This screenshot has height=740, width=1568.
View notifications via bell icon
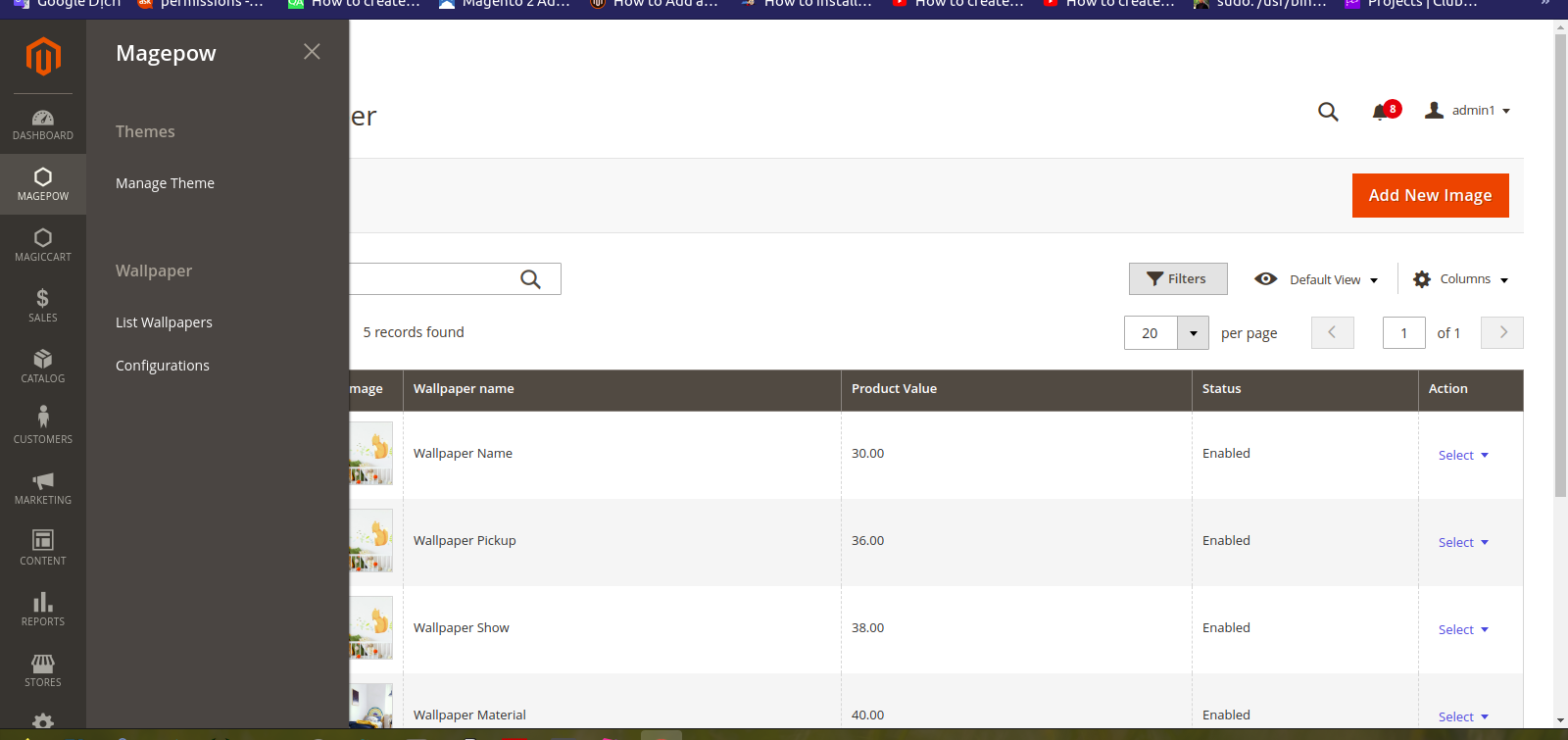1381,111
